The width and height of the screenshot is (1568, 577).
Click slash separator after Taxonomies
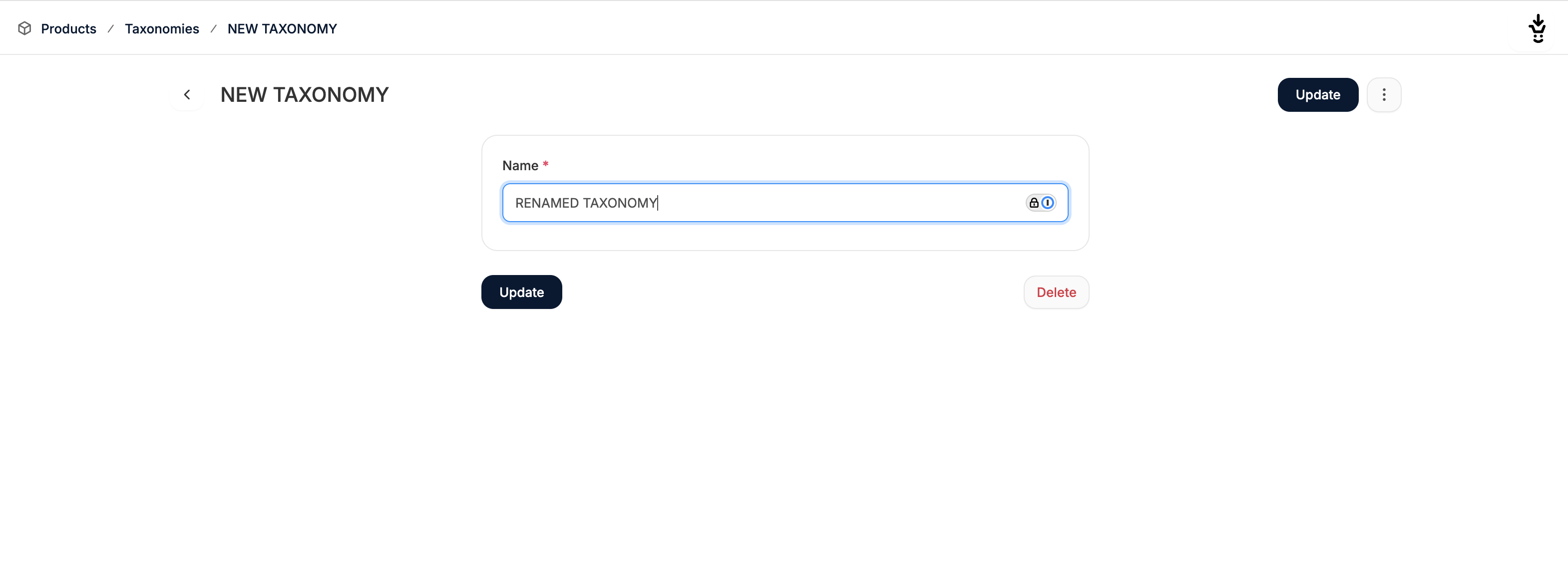[214, 28]
